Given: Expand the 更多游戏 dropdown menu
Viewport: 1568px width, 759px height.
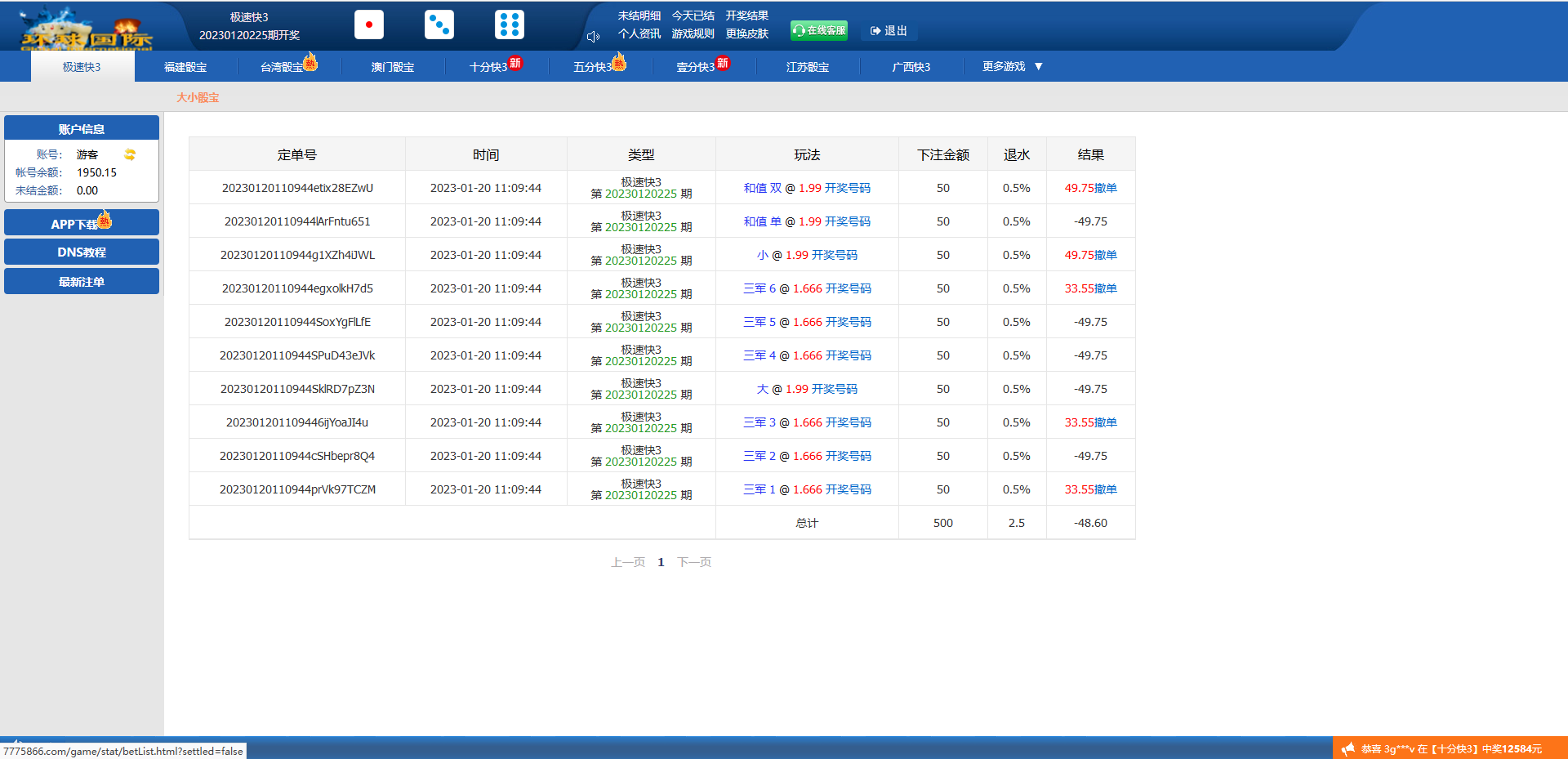Looking at the screenshot, I should [1013, 66].
